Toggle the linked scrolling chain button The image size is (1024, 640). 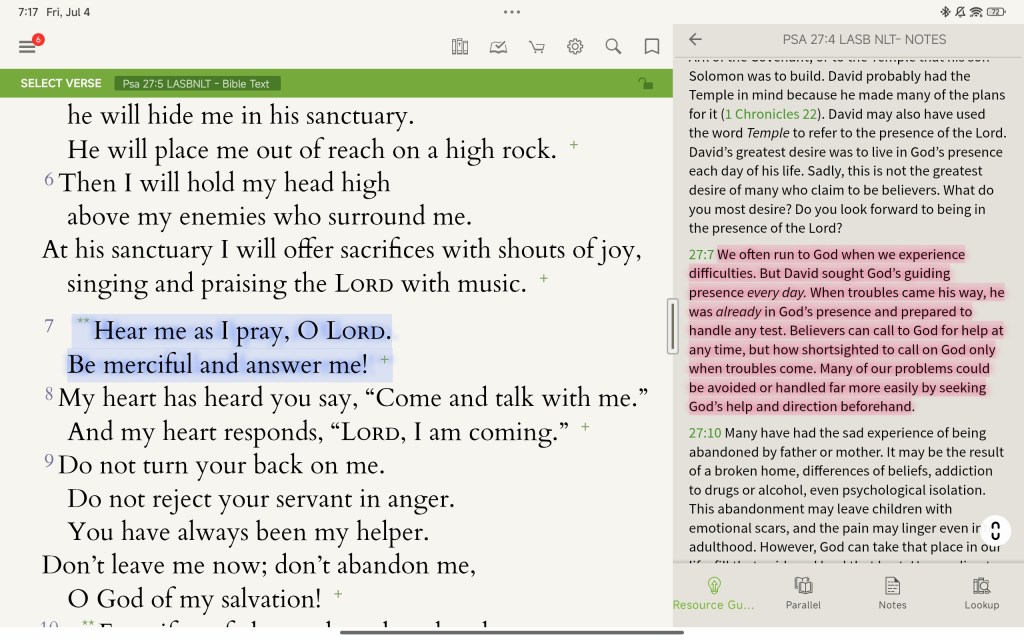[x=995, y=530]
